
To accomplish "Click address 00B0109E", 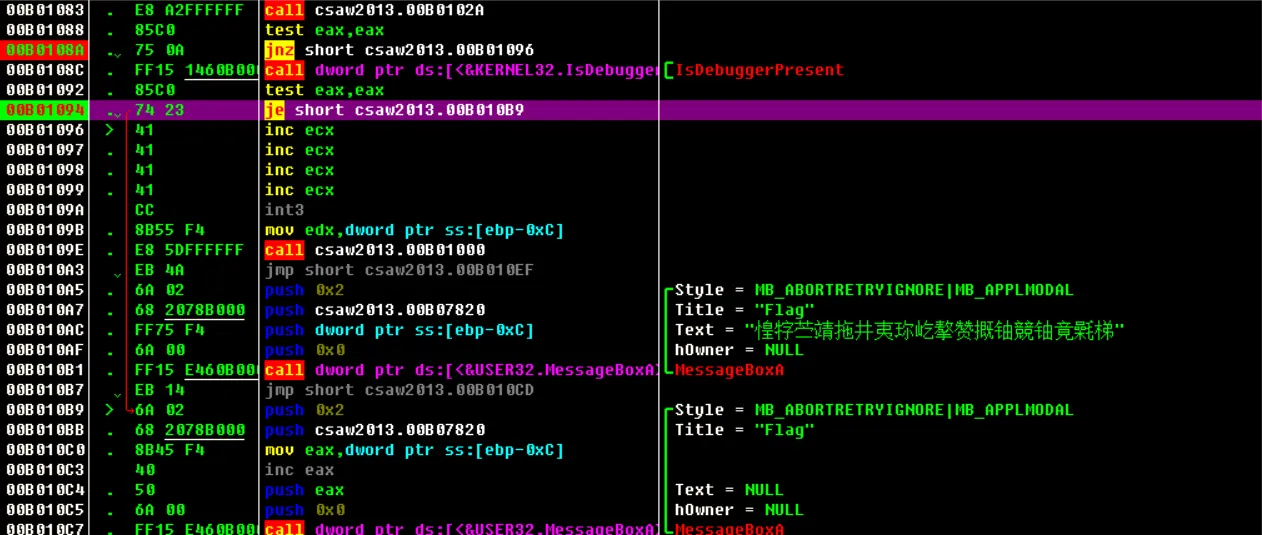I will [x=45, y=250].
